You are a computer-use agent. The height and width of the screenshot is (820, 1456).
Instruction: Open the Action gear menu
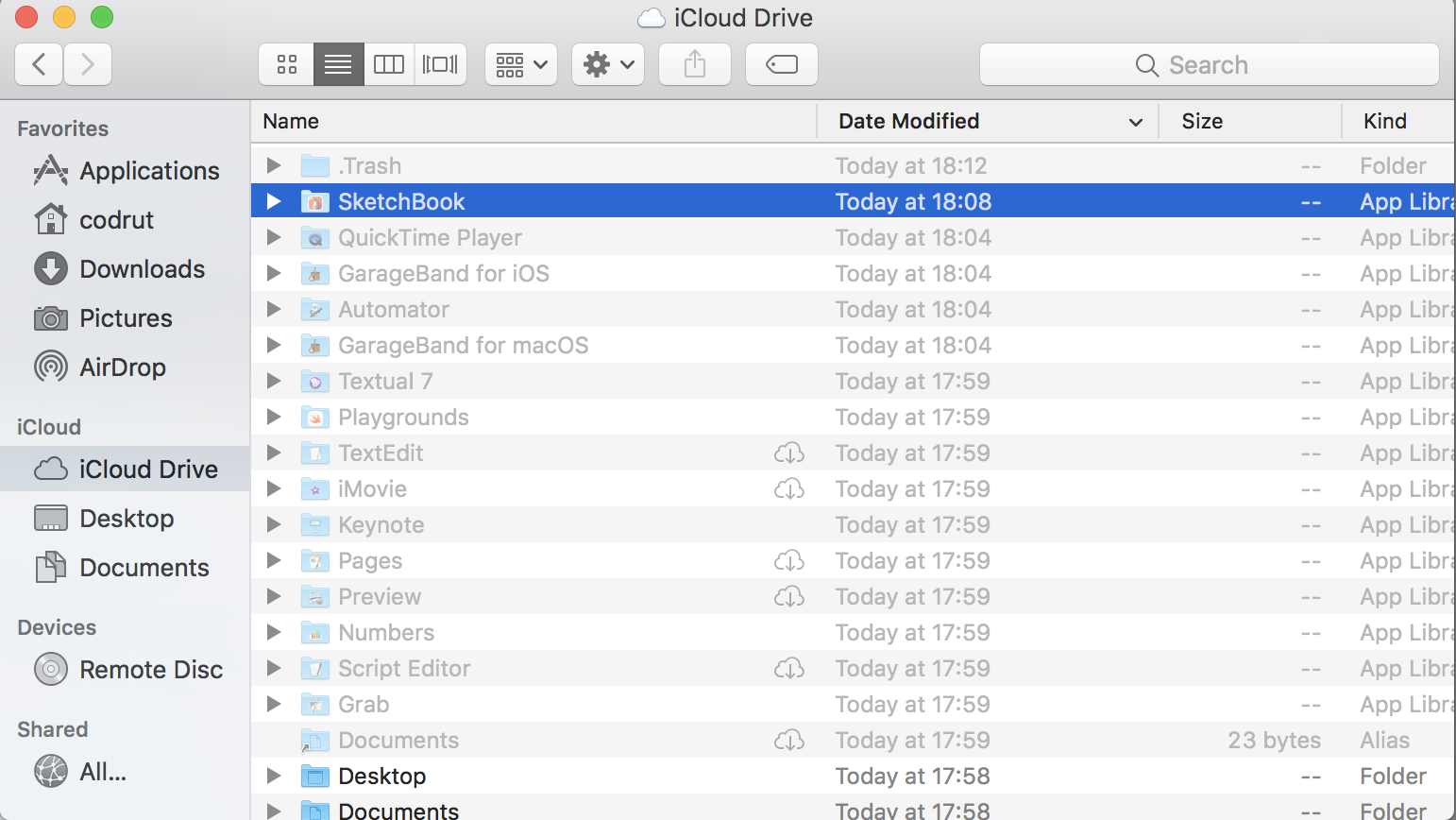tap(608, 64)
